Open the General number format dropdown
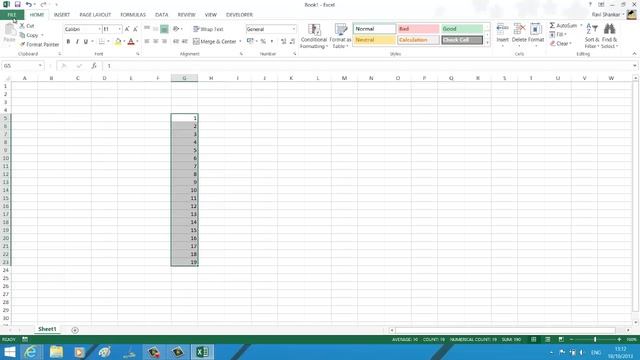Image resolution: width=640 pixels, height=360 pixels. click(x=293, y=29)
